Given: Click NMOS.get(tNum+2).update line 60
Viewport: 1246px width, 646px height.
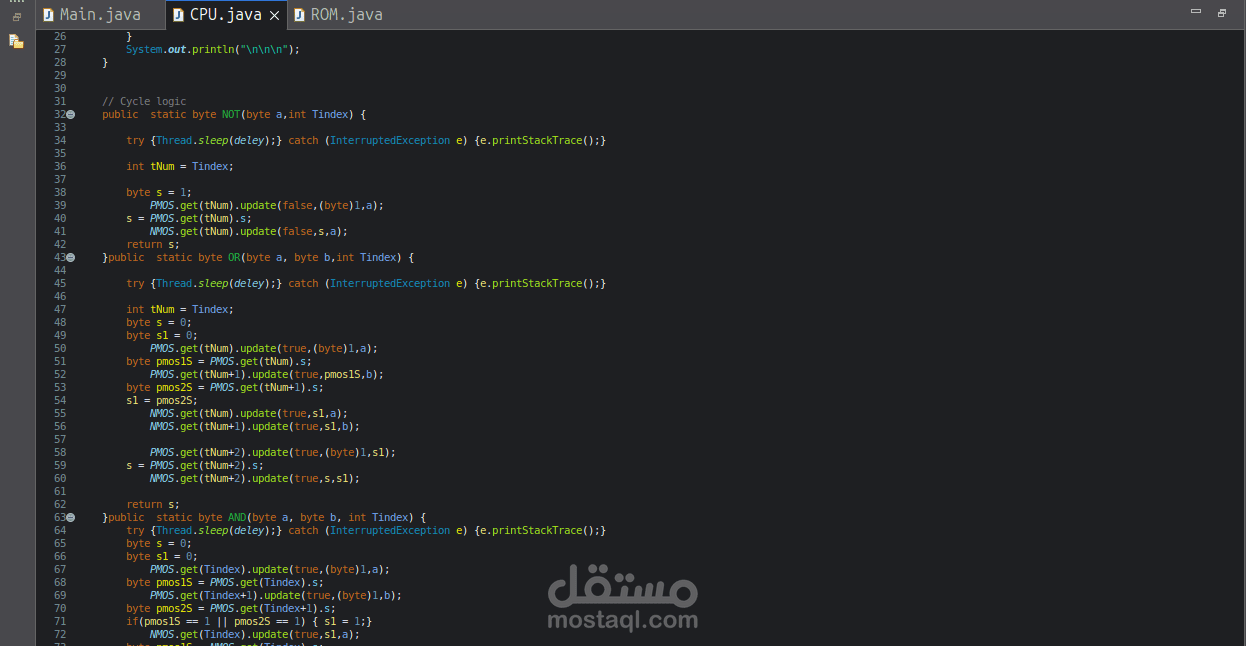Looking at the screenshot, I should coord(255,478).
